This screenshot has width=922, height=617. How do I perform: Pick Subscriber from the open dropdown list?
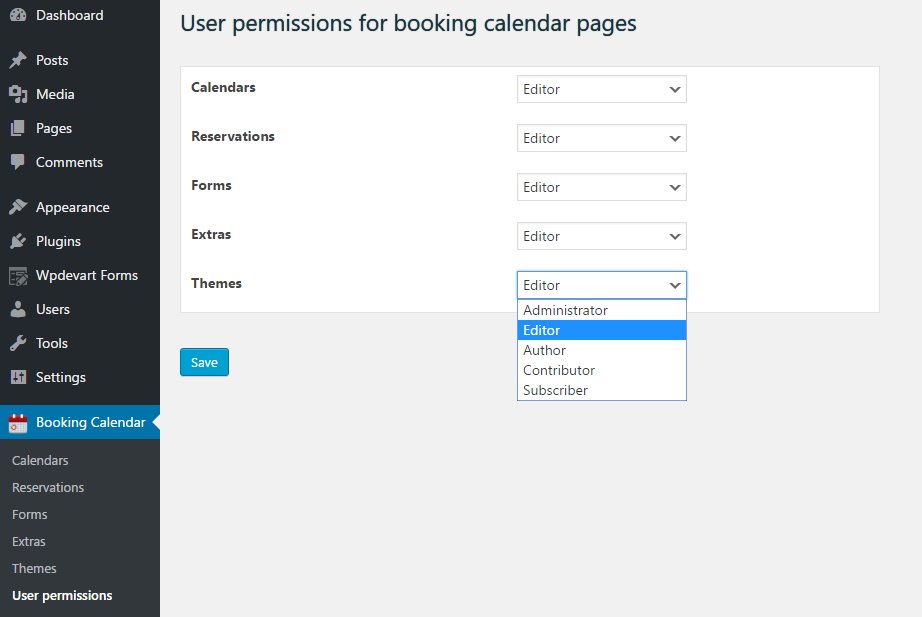point(555,390)
